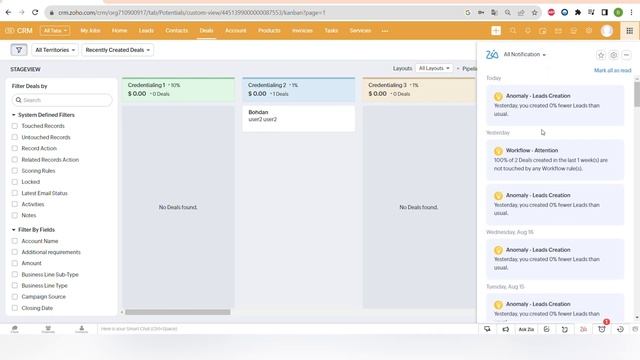Open Contacts icon in bottom bar

82,329
